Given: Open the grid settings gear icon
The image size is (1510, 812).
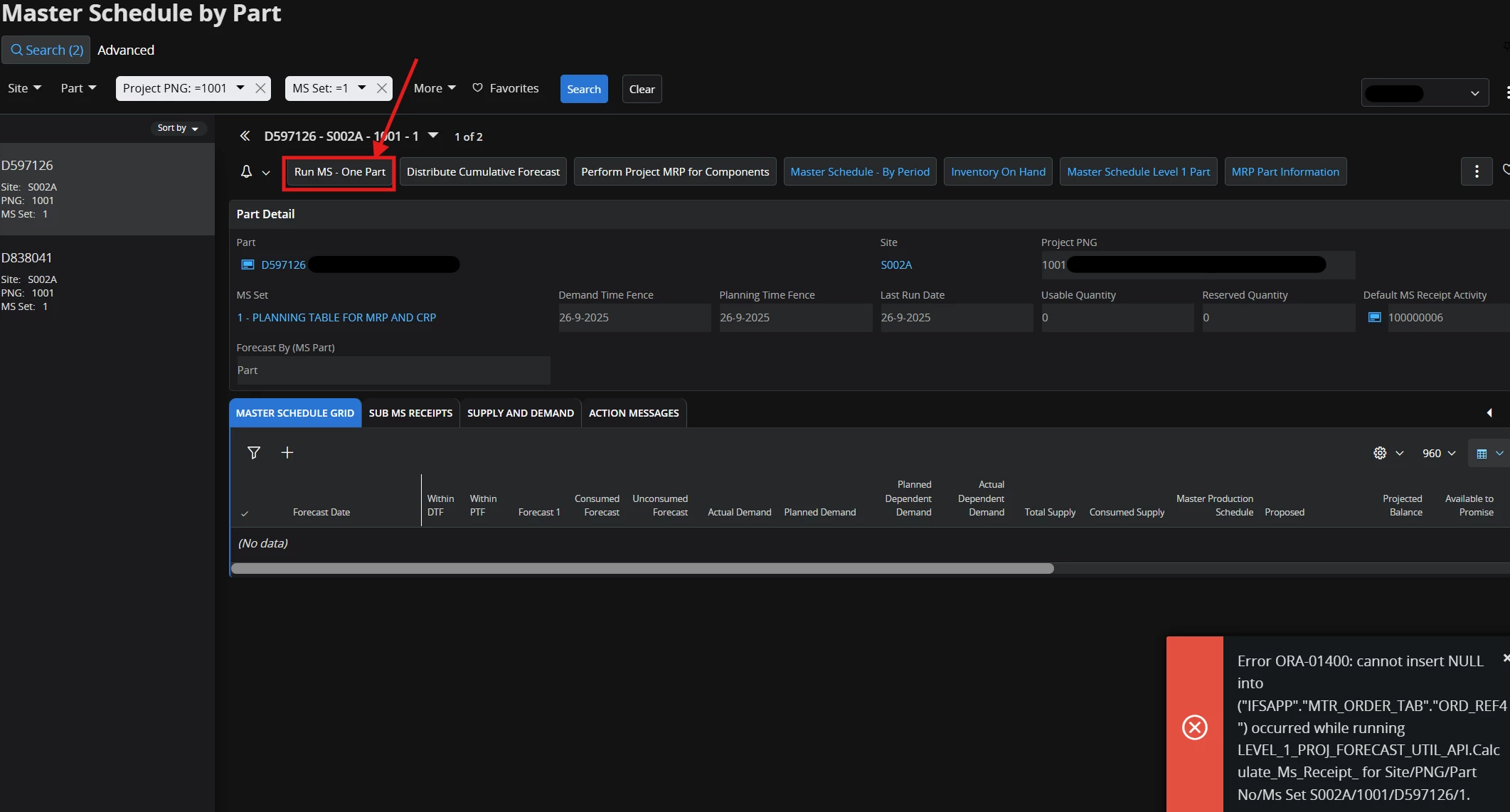Looking at the screenshot, I should tap(1380, 453).
